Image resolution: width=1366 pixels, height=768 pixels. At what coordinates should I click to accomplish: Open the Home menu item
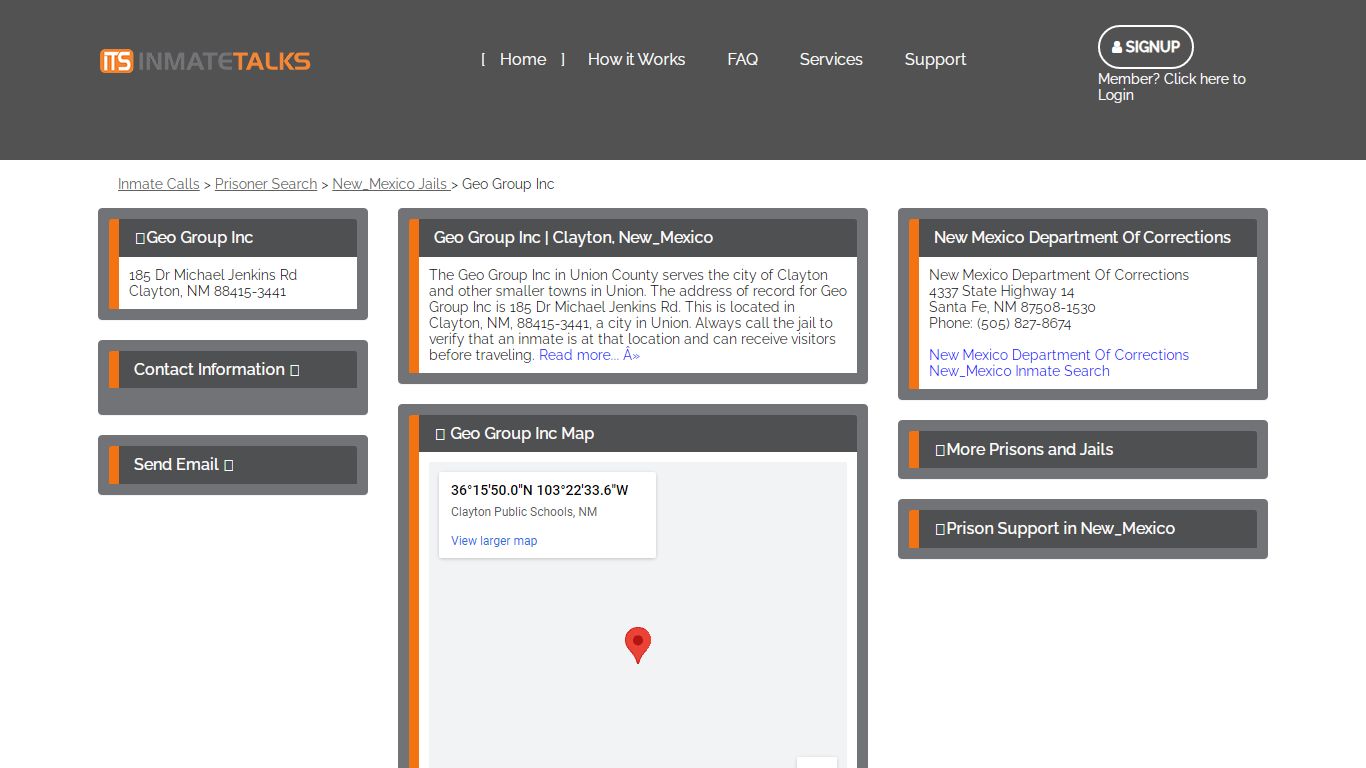click(x=523, y=59)
